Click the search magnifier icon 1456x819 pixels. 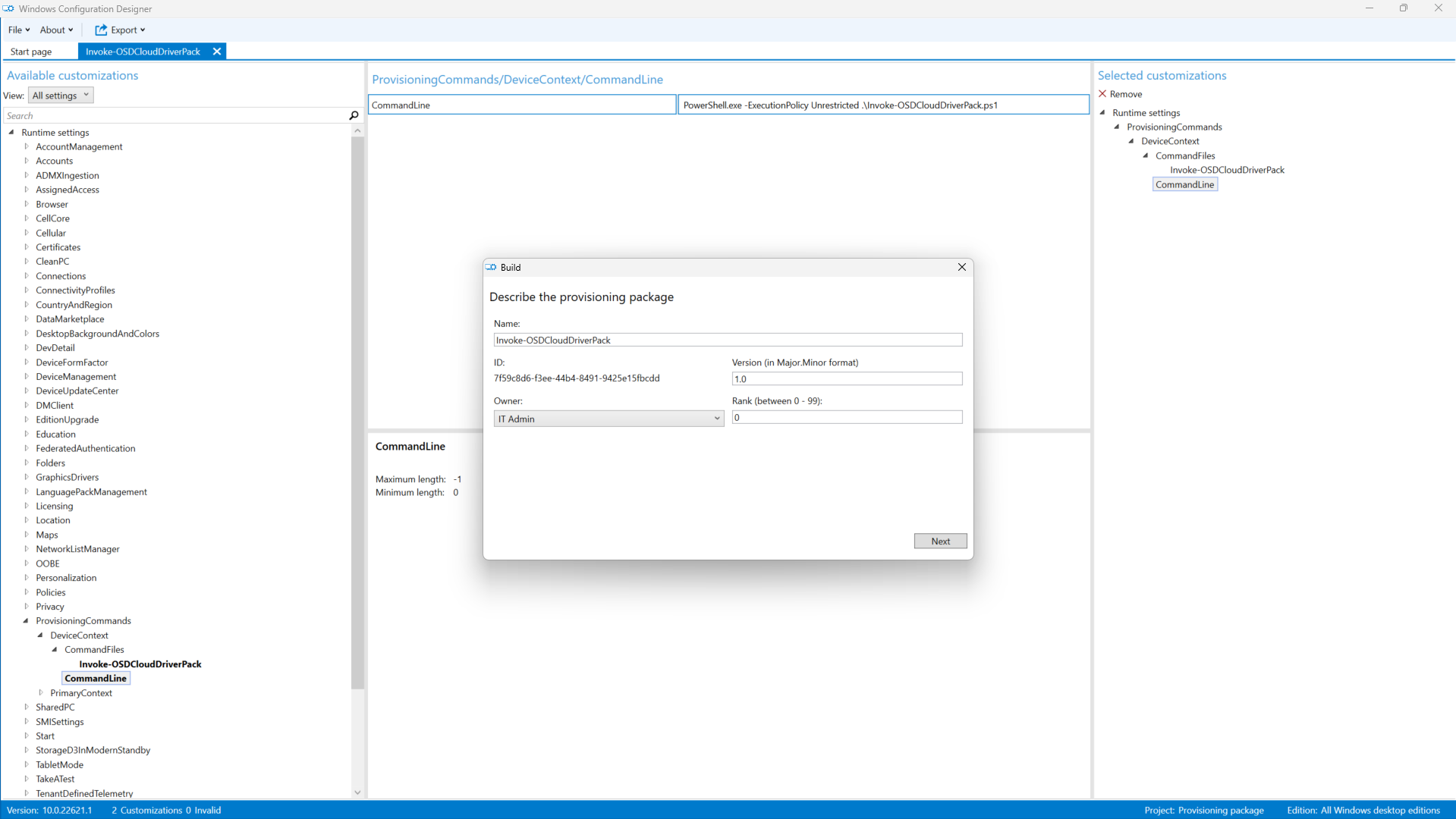354,115
